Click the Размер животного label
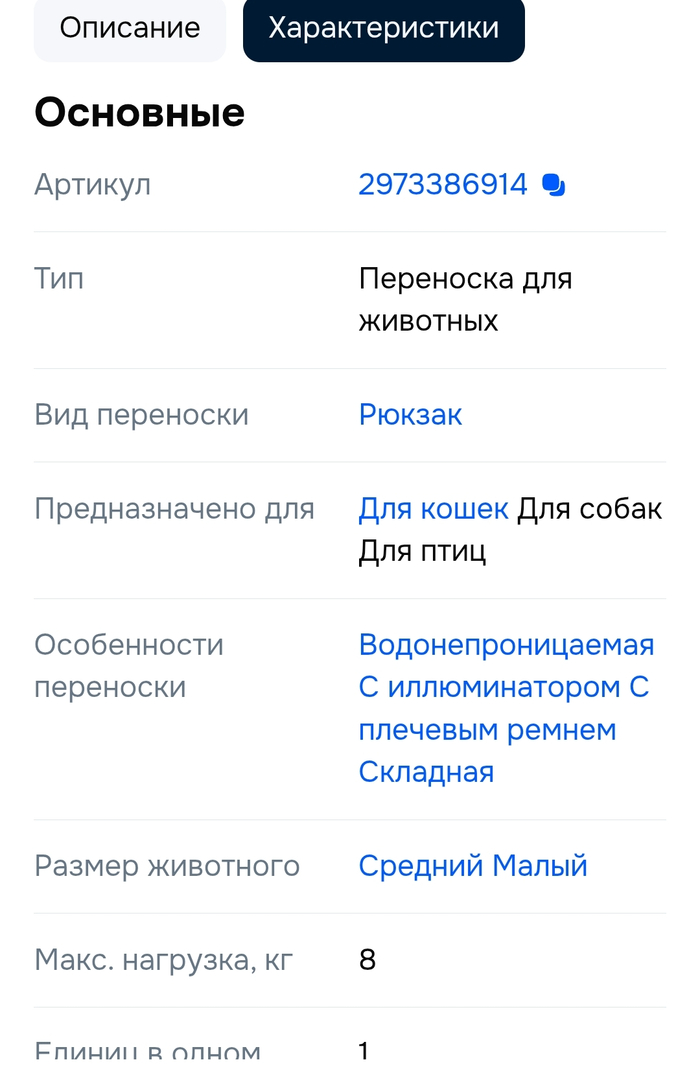700x1073 pixels. click(167, 866)
